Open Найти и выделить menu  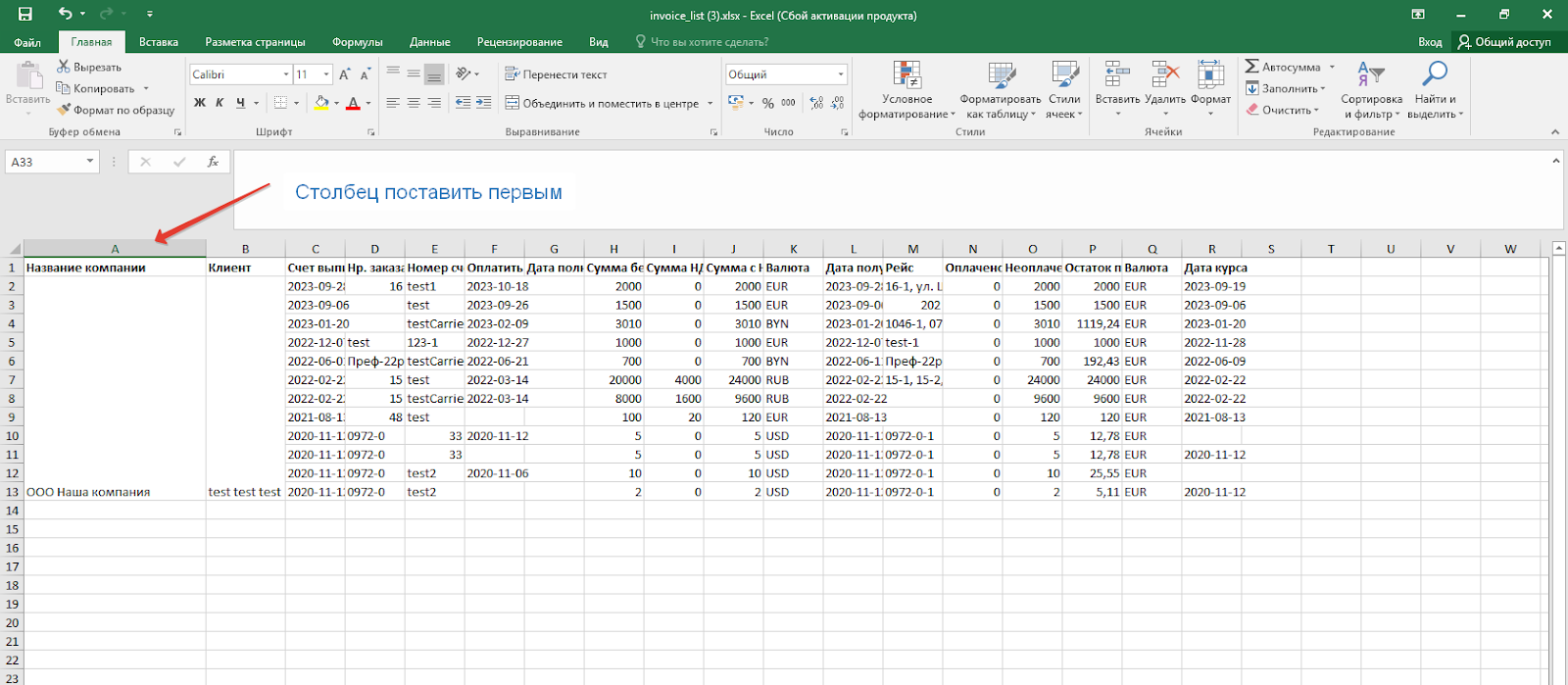point(1435,89)
